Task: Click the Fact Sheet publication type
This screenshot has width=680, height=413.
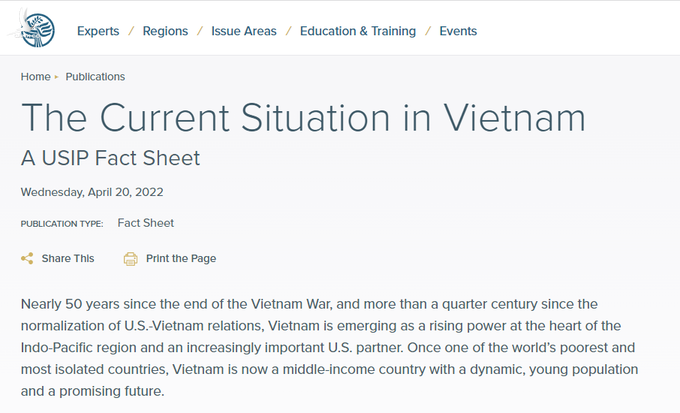Action: click(x=146, y=223)
